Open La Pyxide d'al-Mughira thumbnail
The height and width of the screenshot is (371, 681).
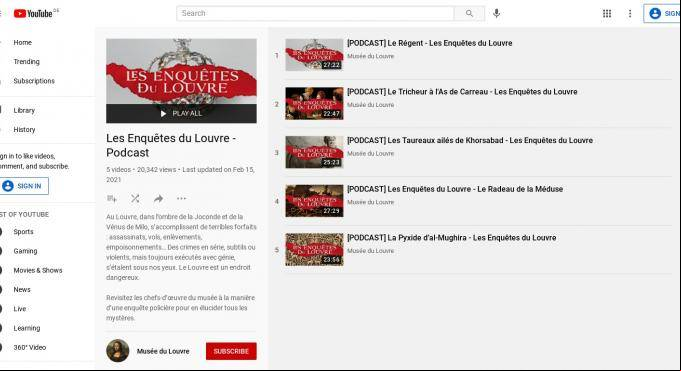(x=314, y=249)
